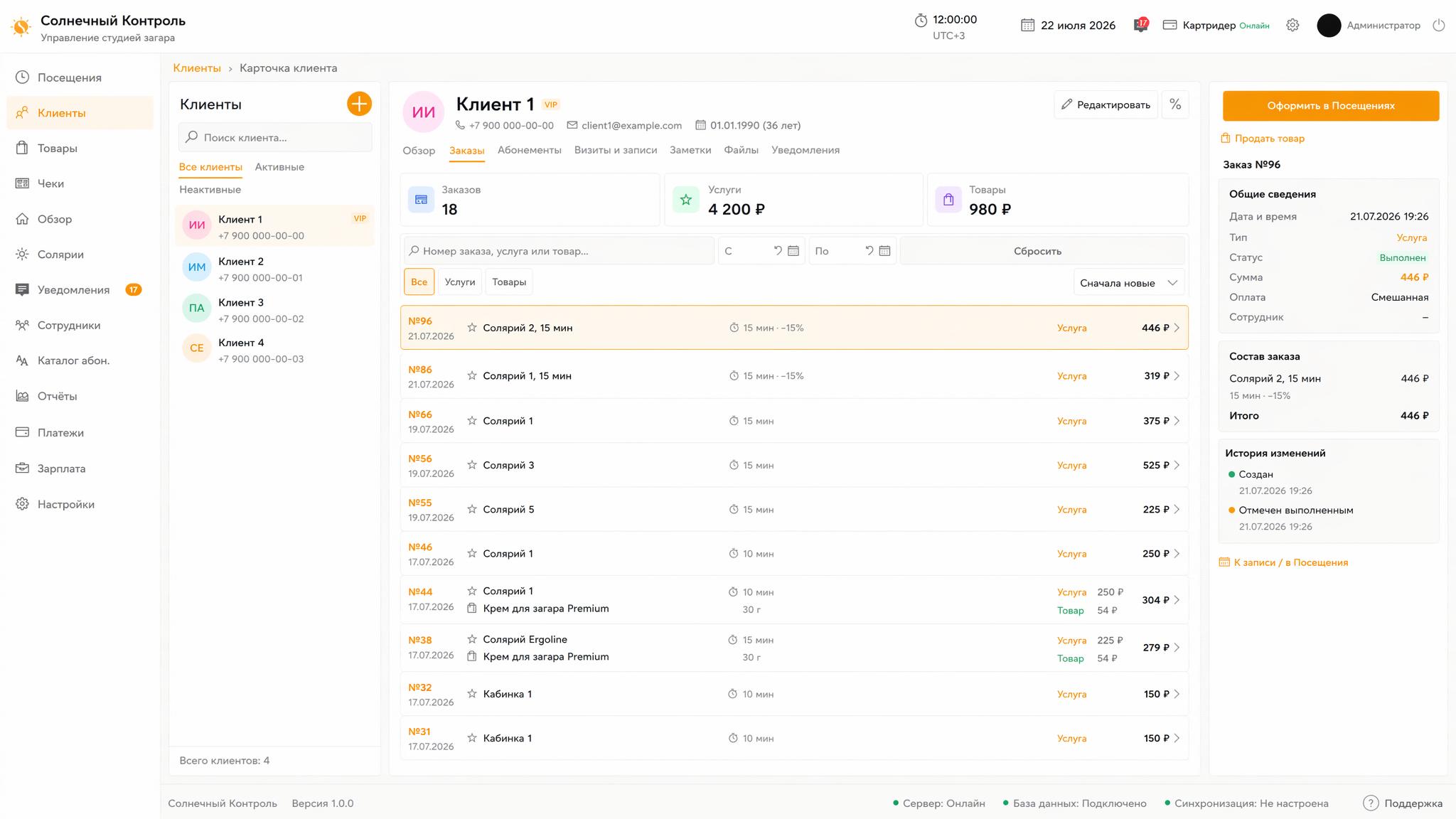Viewport: 1456px width, 819px height.
Task: Click the star icon of order №96
Action: 472,328
